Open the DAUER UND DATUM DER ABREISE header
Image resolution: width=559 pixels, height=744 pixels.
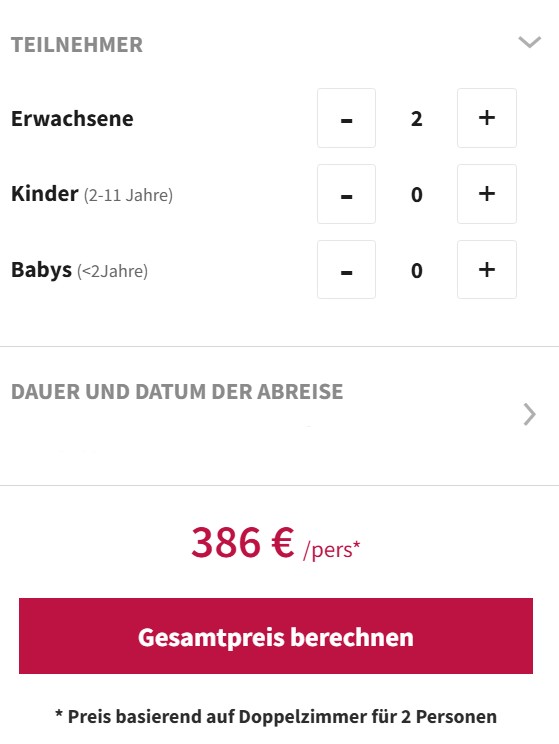(x=177, y=392)
